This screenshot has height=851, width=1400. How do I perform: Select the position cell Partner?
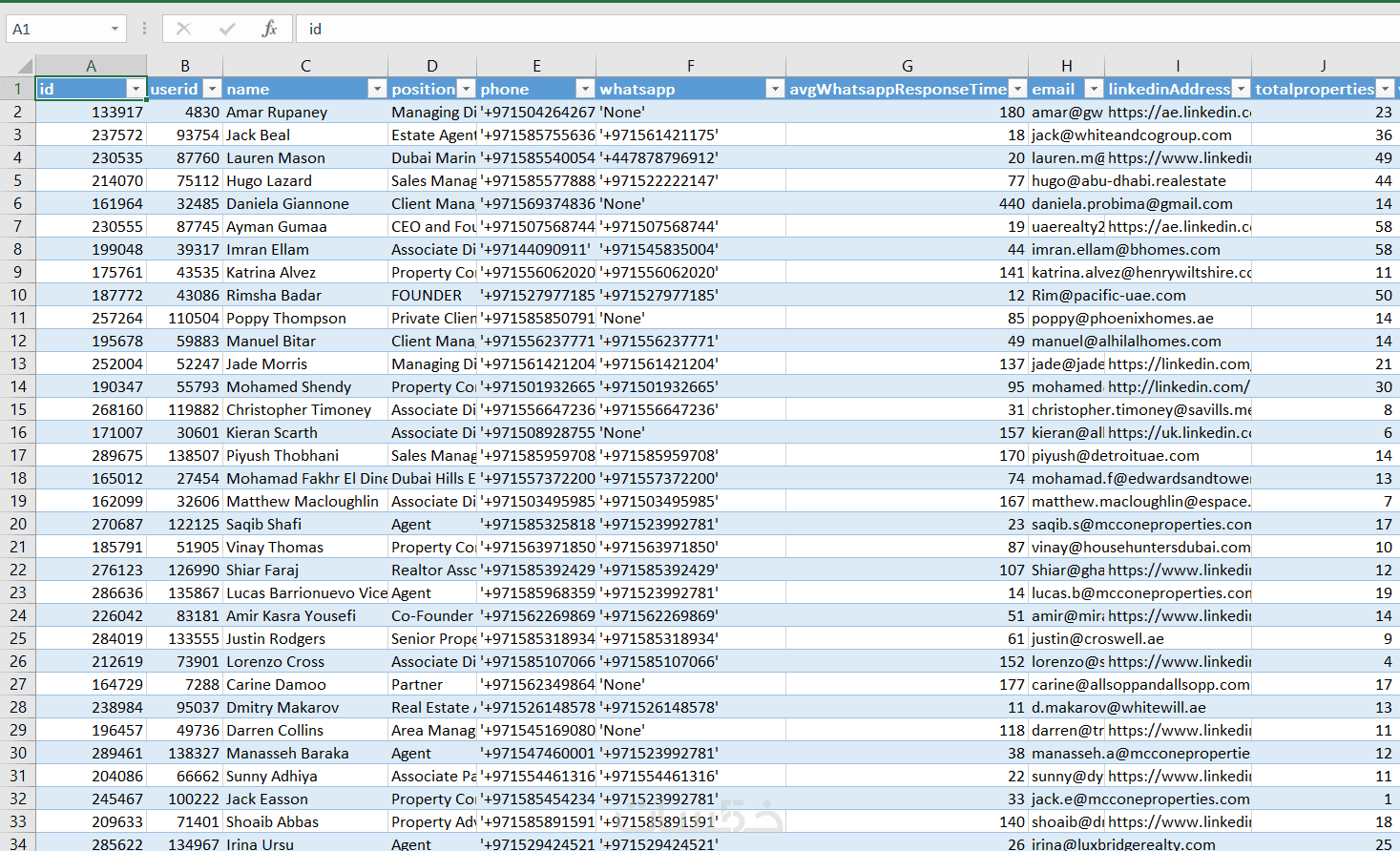[432, 684]
